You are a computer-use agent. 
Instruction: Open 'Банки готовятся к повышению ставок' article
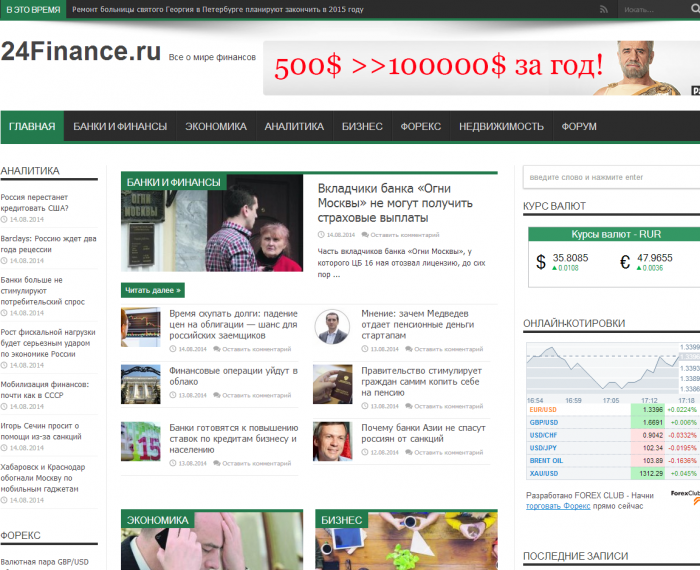(233, 439)
